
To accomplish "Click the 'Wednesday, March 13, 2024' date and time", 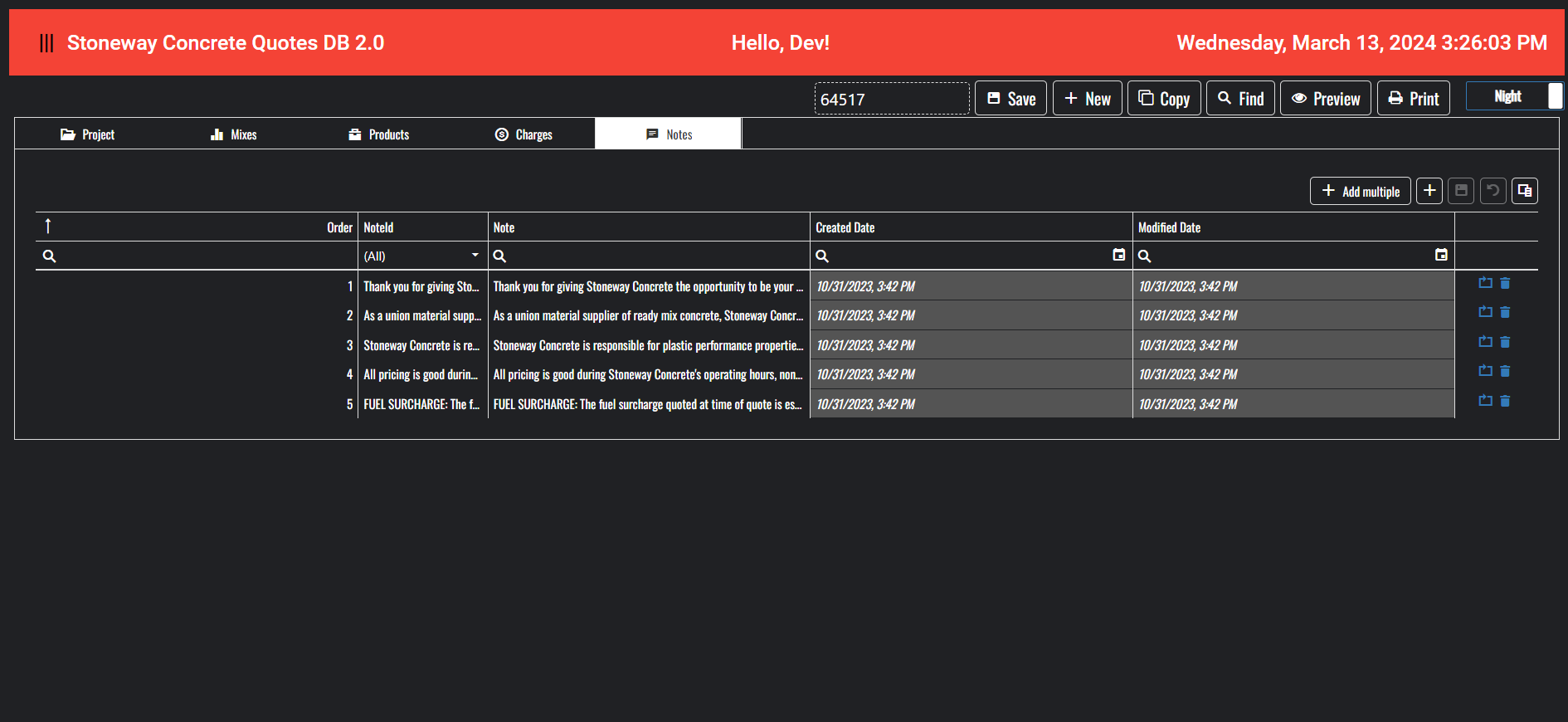I will (1361, 43).
